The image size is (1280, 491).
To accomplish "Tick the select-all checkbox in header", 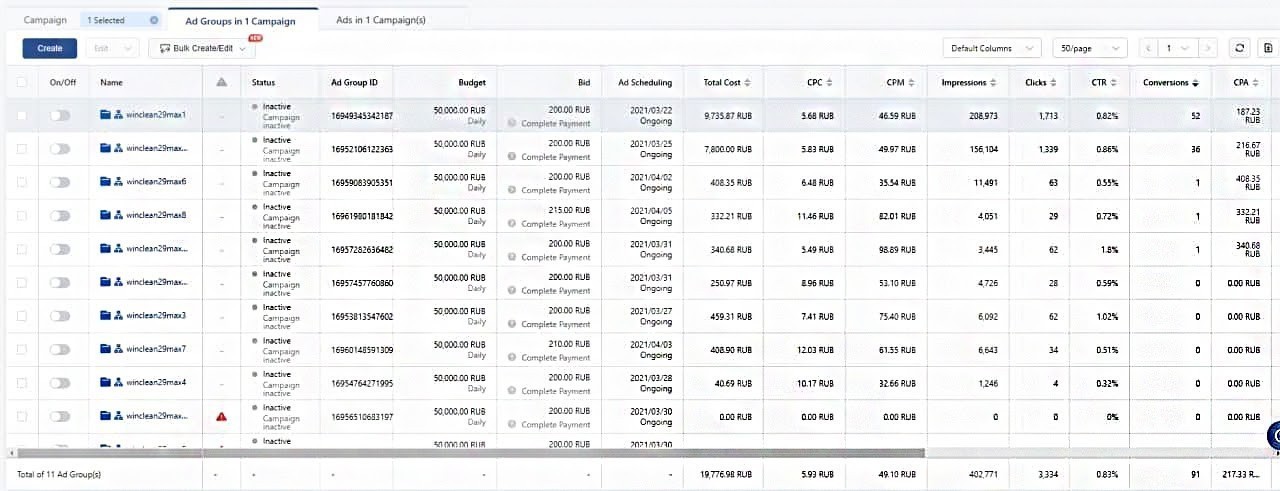I will 22,82.
